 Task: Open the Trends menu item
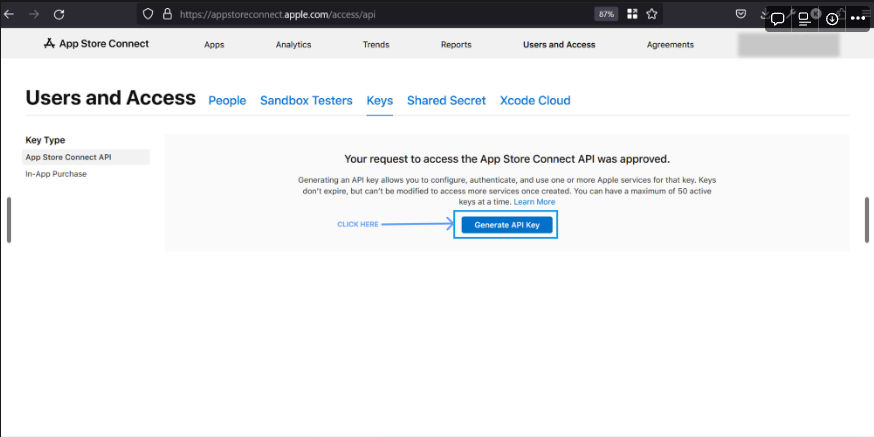(376, 45)
